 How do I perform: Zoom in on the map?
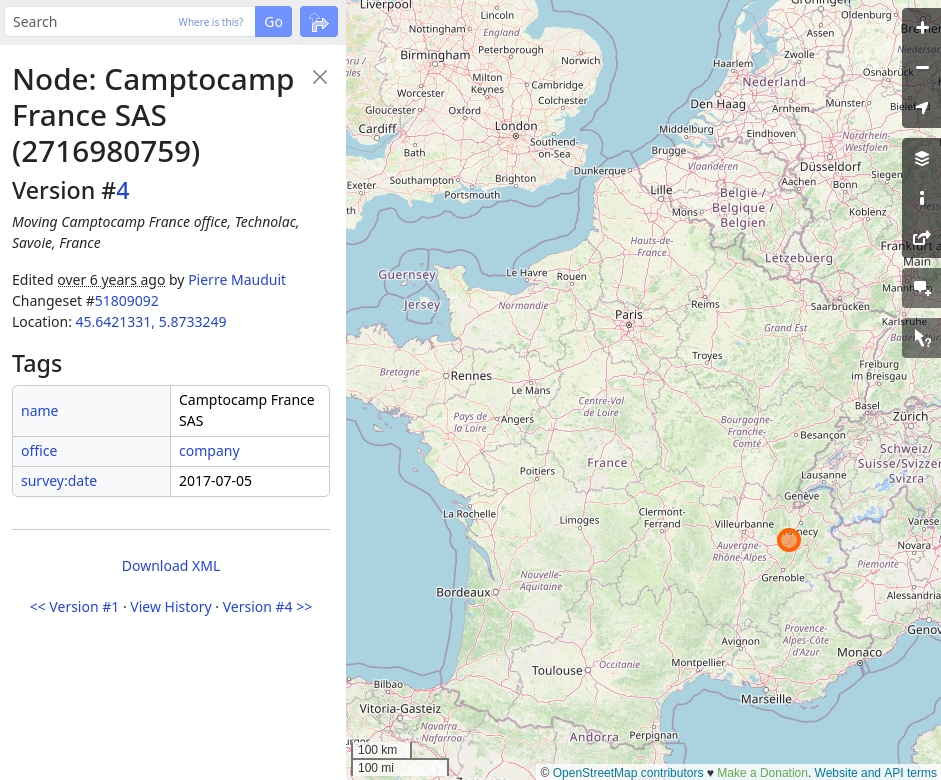pos(922,28)
